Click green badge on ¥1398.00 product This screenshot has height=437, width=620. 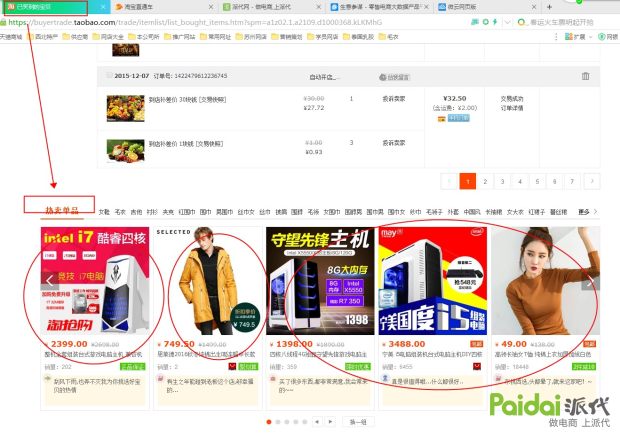pos(357,367)
